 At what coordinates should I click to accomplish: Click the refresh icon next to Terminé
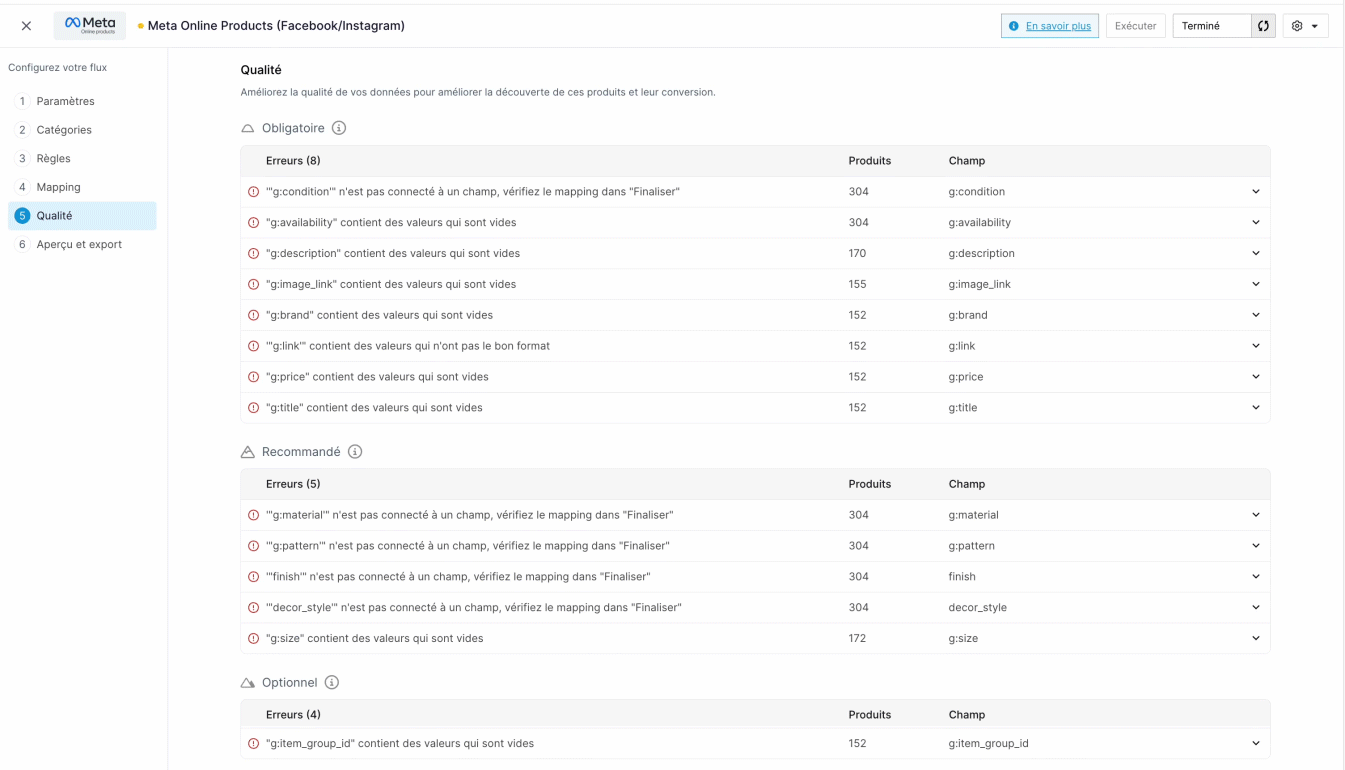pos(1263,26)
